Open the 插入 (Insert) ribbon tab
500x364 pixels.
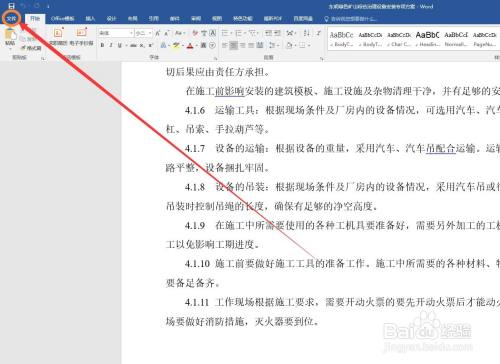pyautogui.click(x=90, y=18)
